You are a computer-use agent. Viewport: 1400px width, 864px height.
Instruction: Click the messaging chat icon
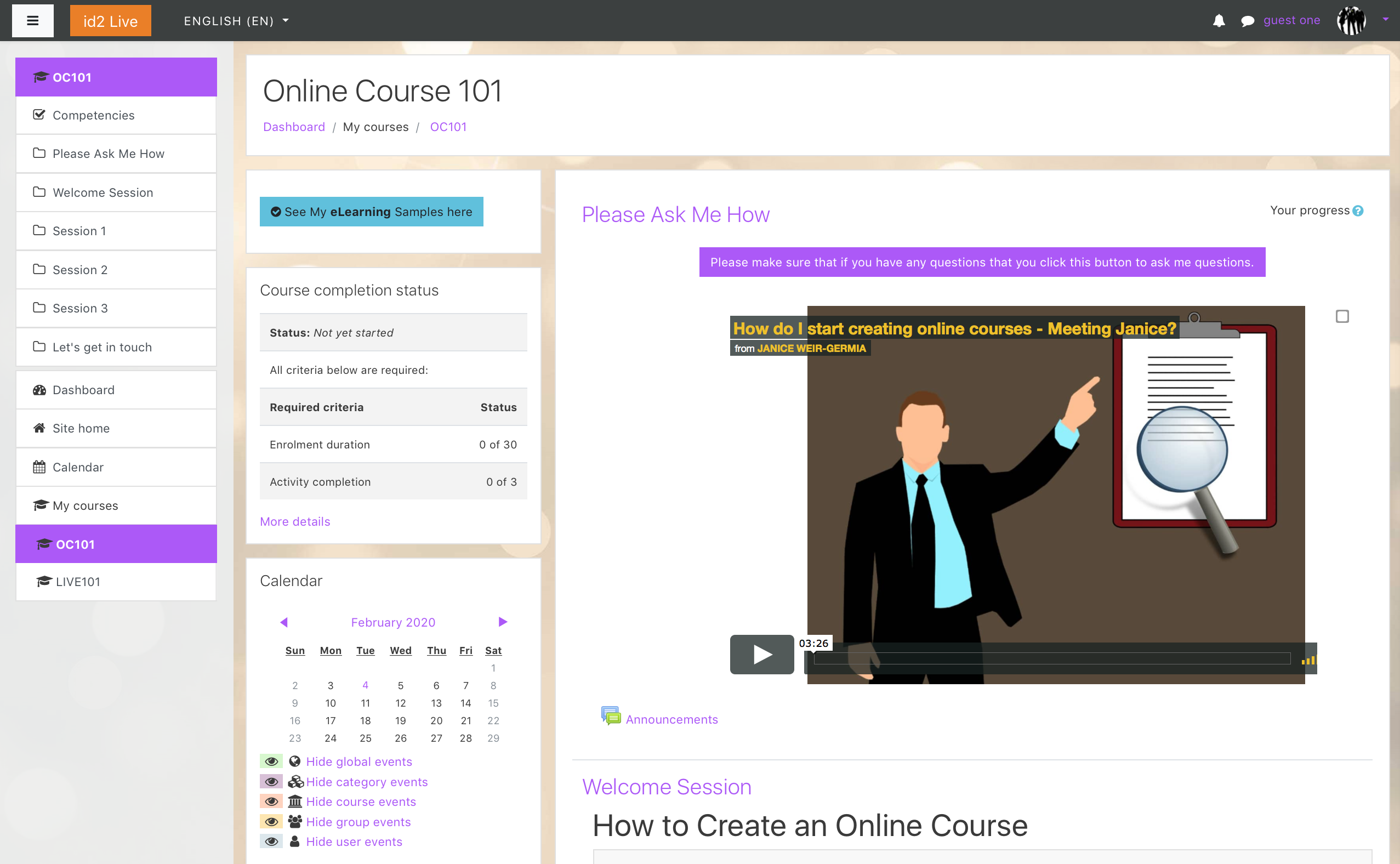click(1249, 20)
